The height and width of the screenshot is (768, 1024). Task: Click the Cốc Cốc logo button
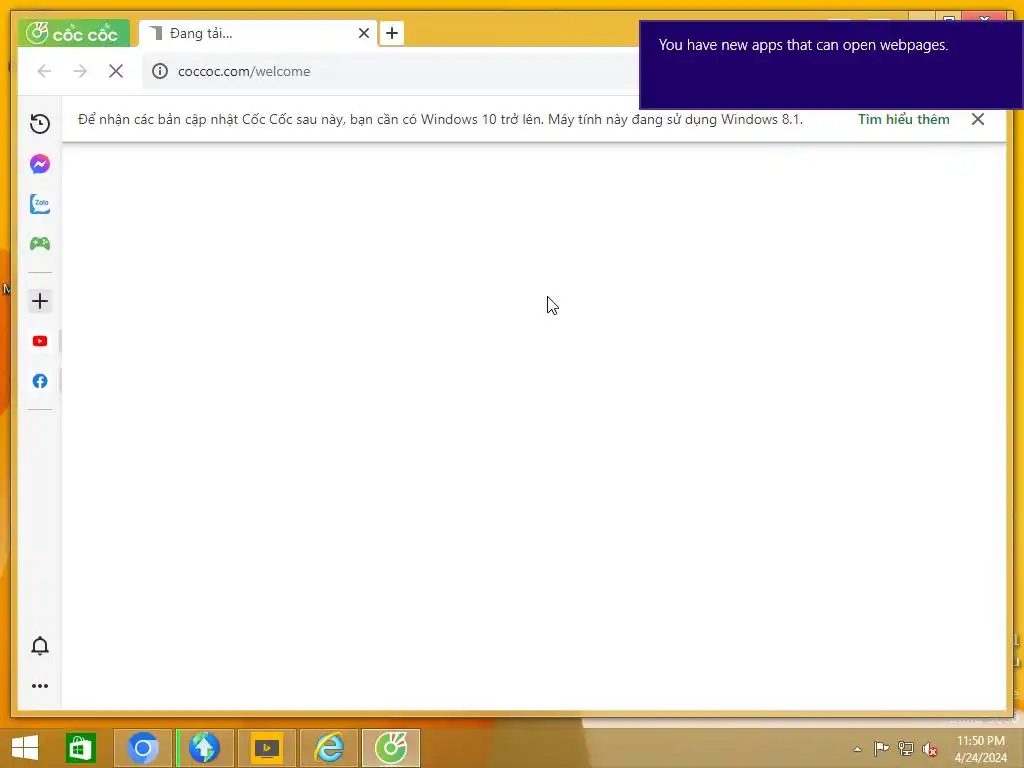pyautogui.click(x=73, y=33)
